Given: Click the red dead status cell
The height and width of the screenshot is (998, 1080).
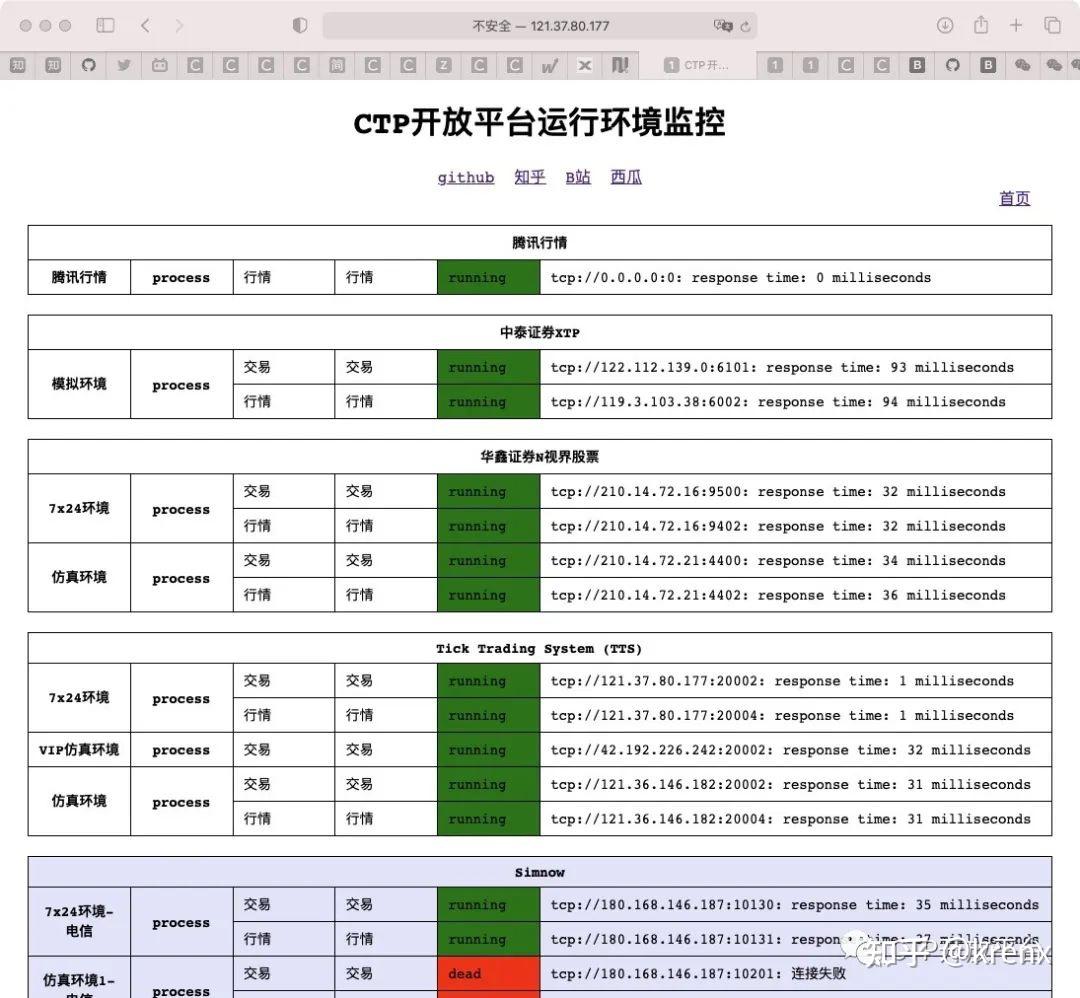Looking at the screenshot, I should click(x=488, y=973).
